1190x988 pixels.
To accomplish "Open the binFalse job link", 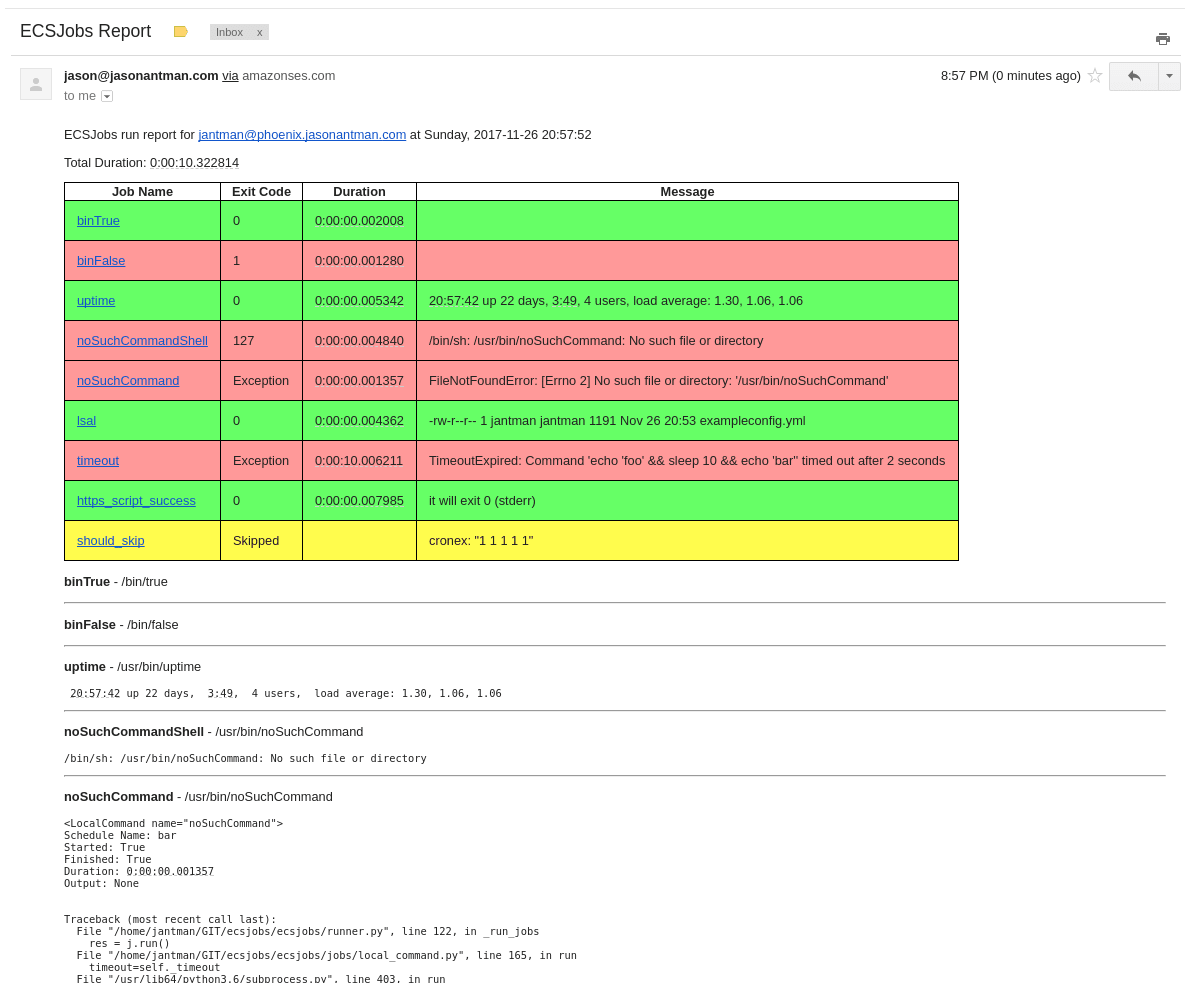I will click(100, 260).
